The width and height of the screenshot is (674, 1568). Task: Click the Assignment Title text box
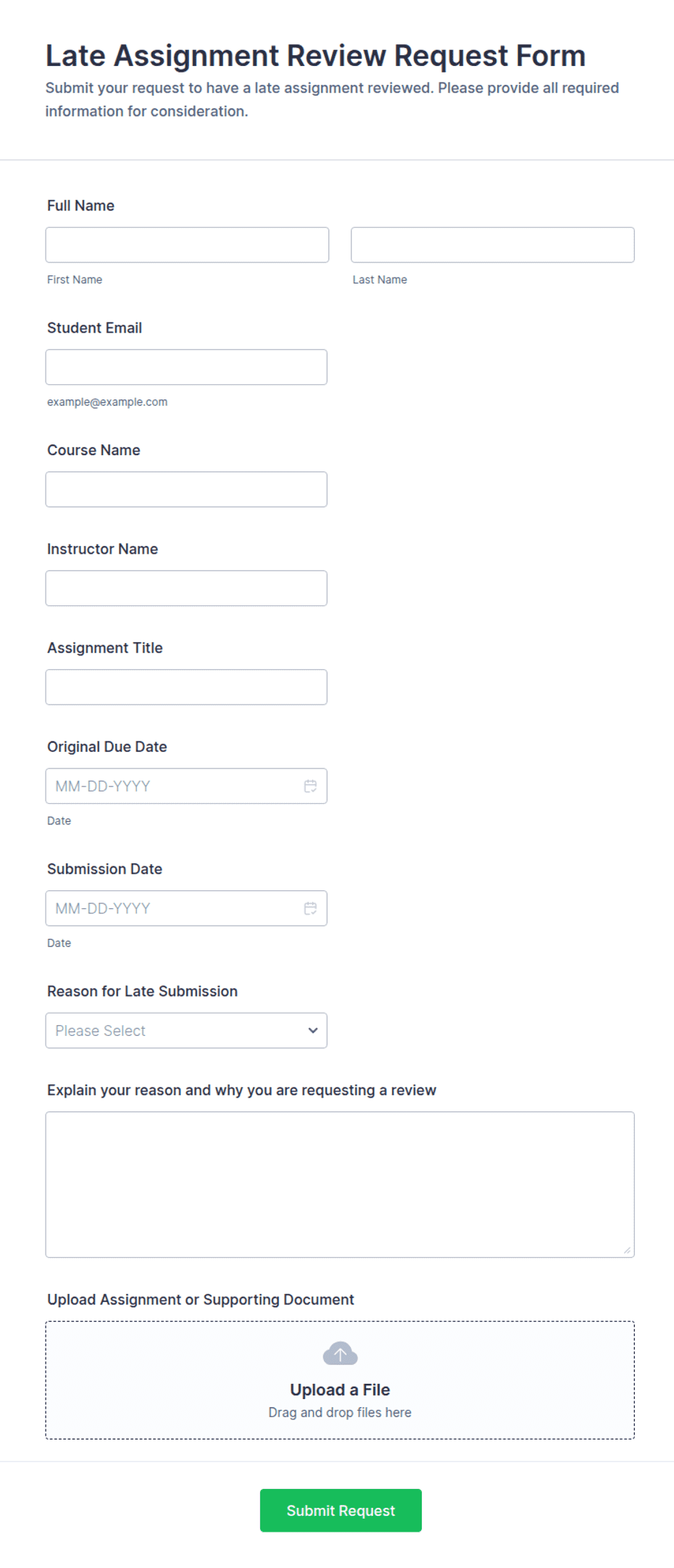[186, 687]
